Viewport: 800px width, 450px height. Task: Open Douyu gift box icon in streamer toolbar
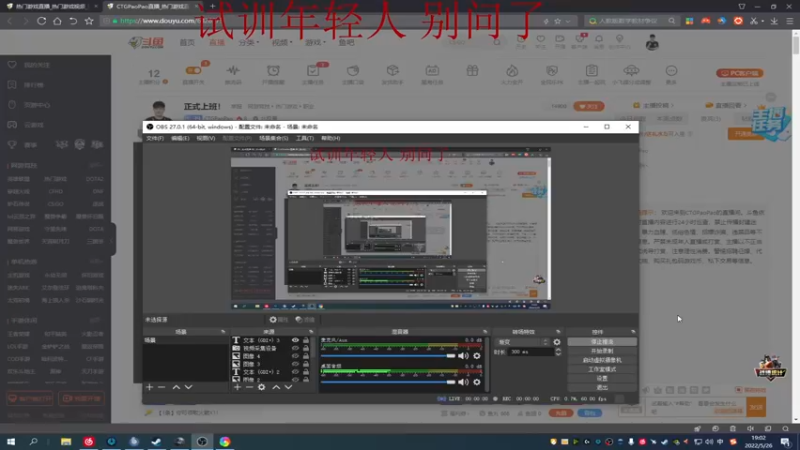[x=472, y=70]
